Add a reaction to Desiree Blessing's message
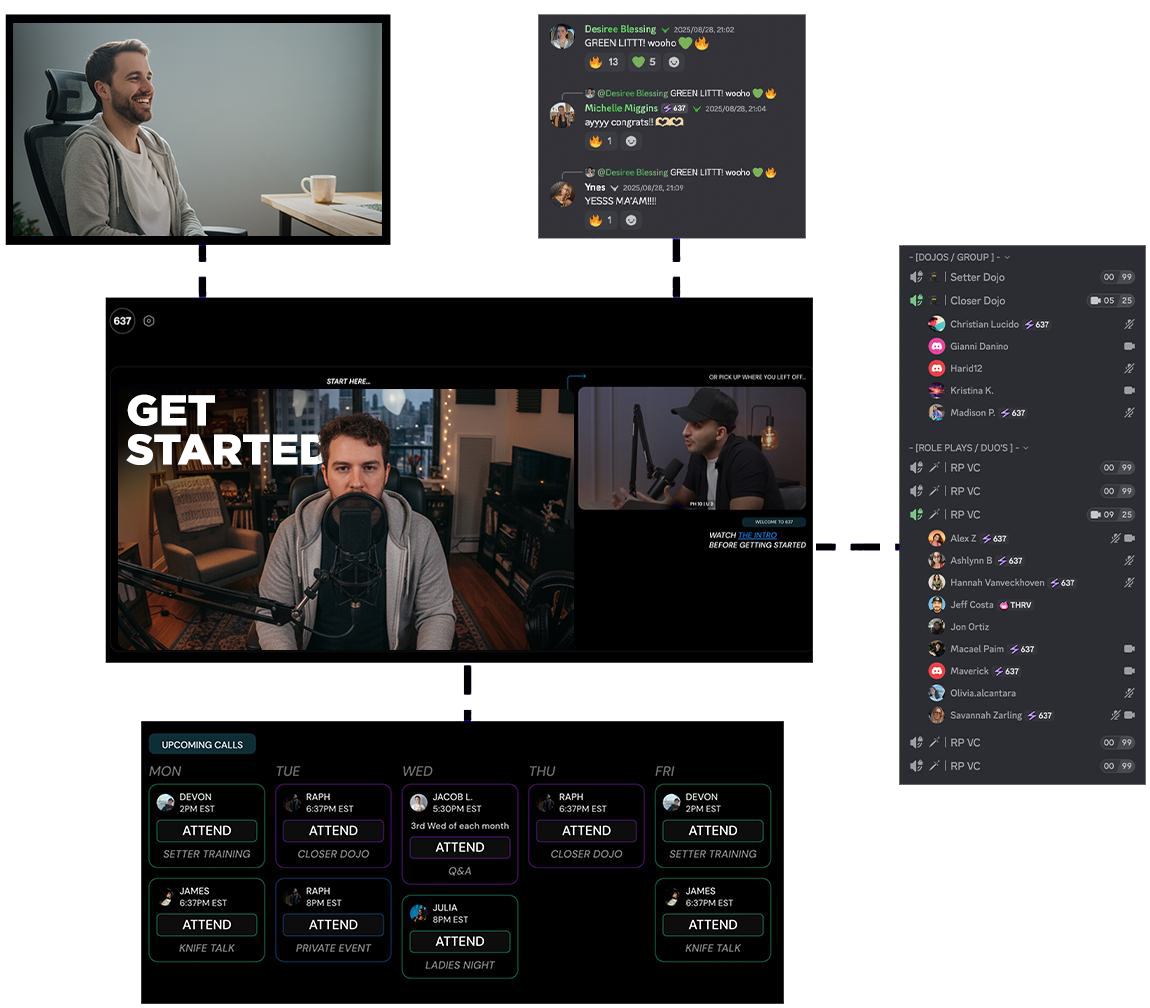This screenshot has height=1008, width=1150. [x=674, y=62]
